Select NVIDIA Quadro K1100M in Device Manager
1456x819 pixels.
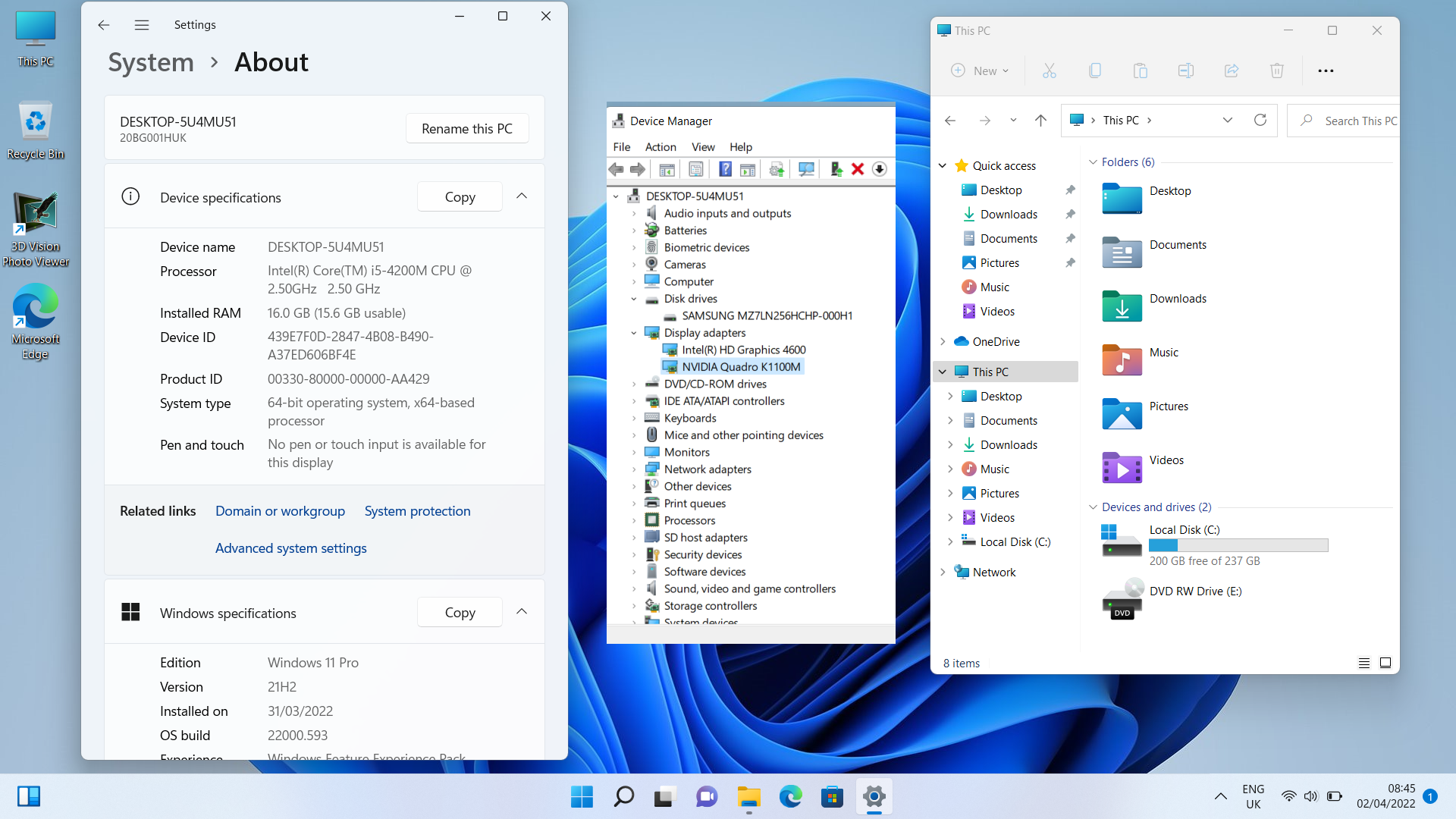coord(733,367)
